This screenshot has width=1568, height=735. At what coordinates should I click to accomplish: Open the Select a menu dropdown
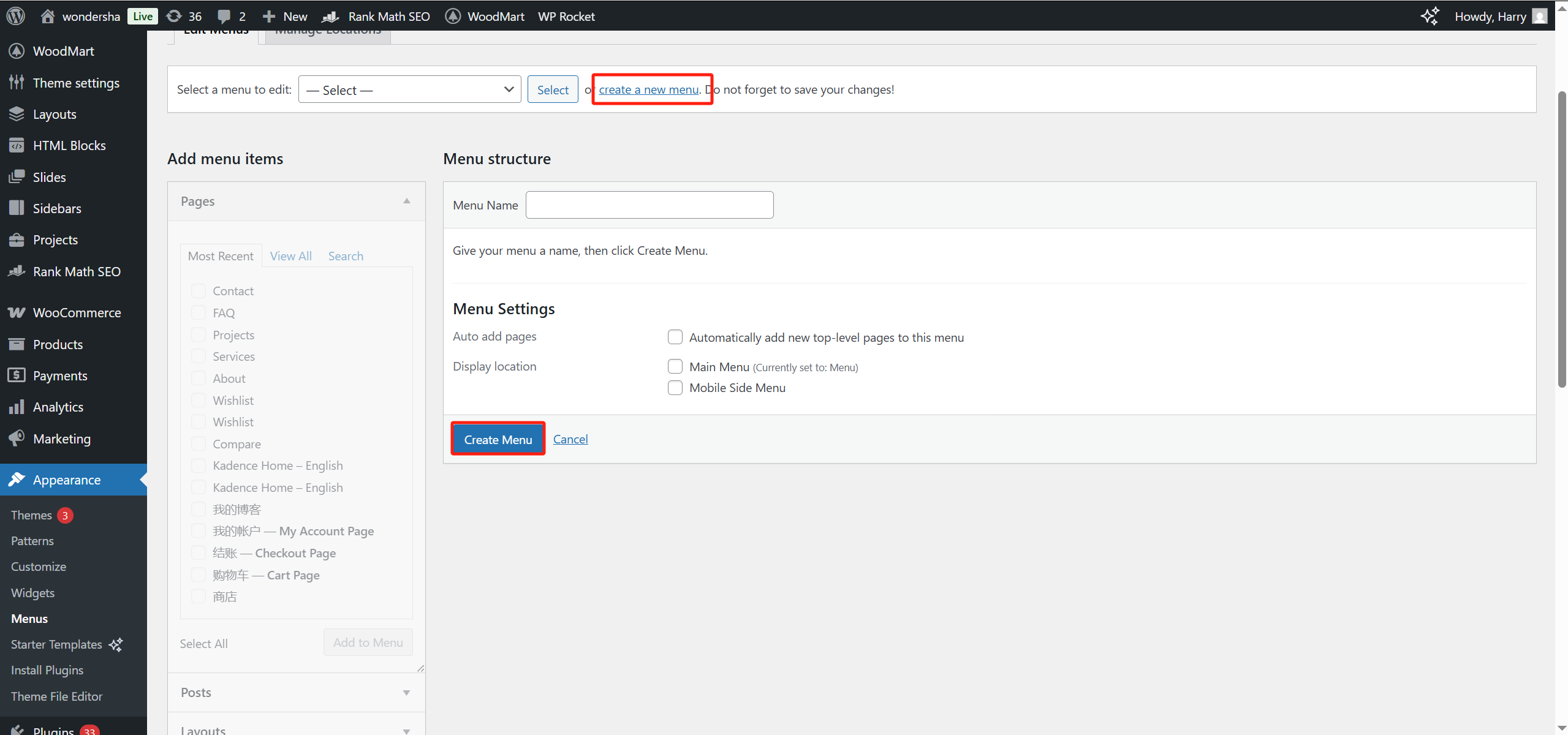coord(409,89)
